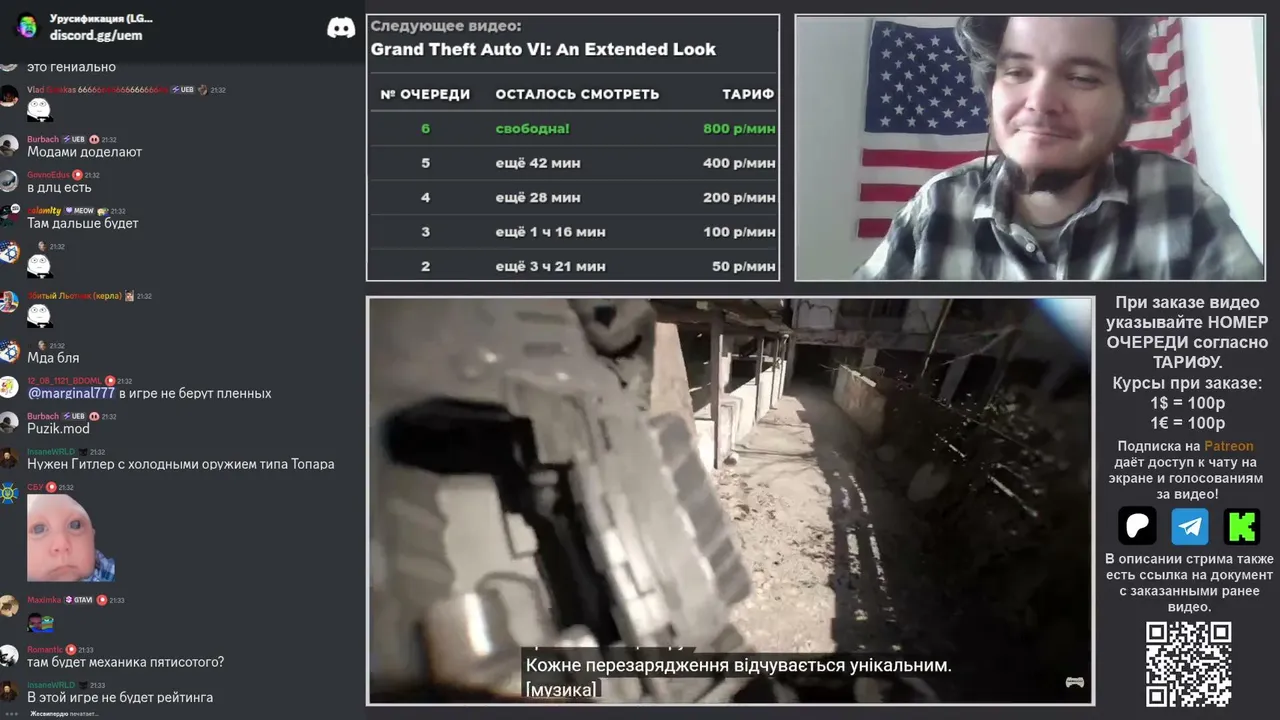Open the Patreon icon under the subscription text
The image size is (1280, 720).
click(1137, 526)
